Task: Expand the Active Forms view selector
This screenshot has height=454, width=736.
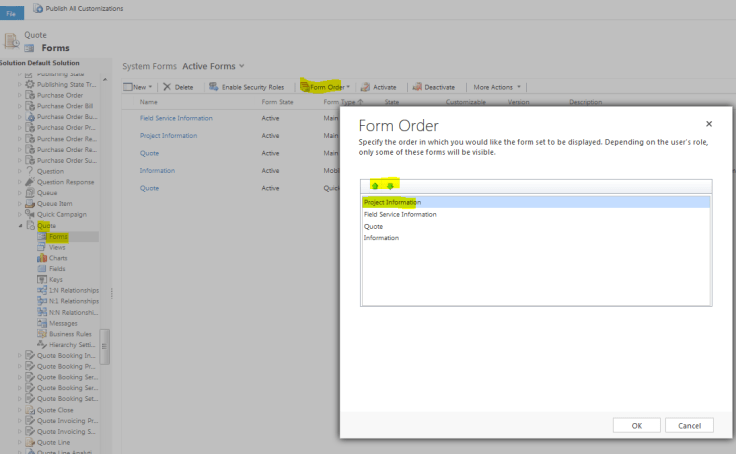Action: 243,66
